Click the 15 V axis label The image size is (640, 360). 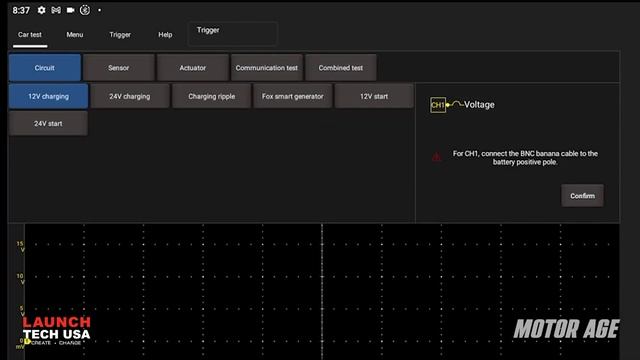click(x=20, y=247)
